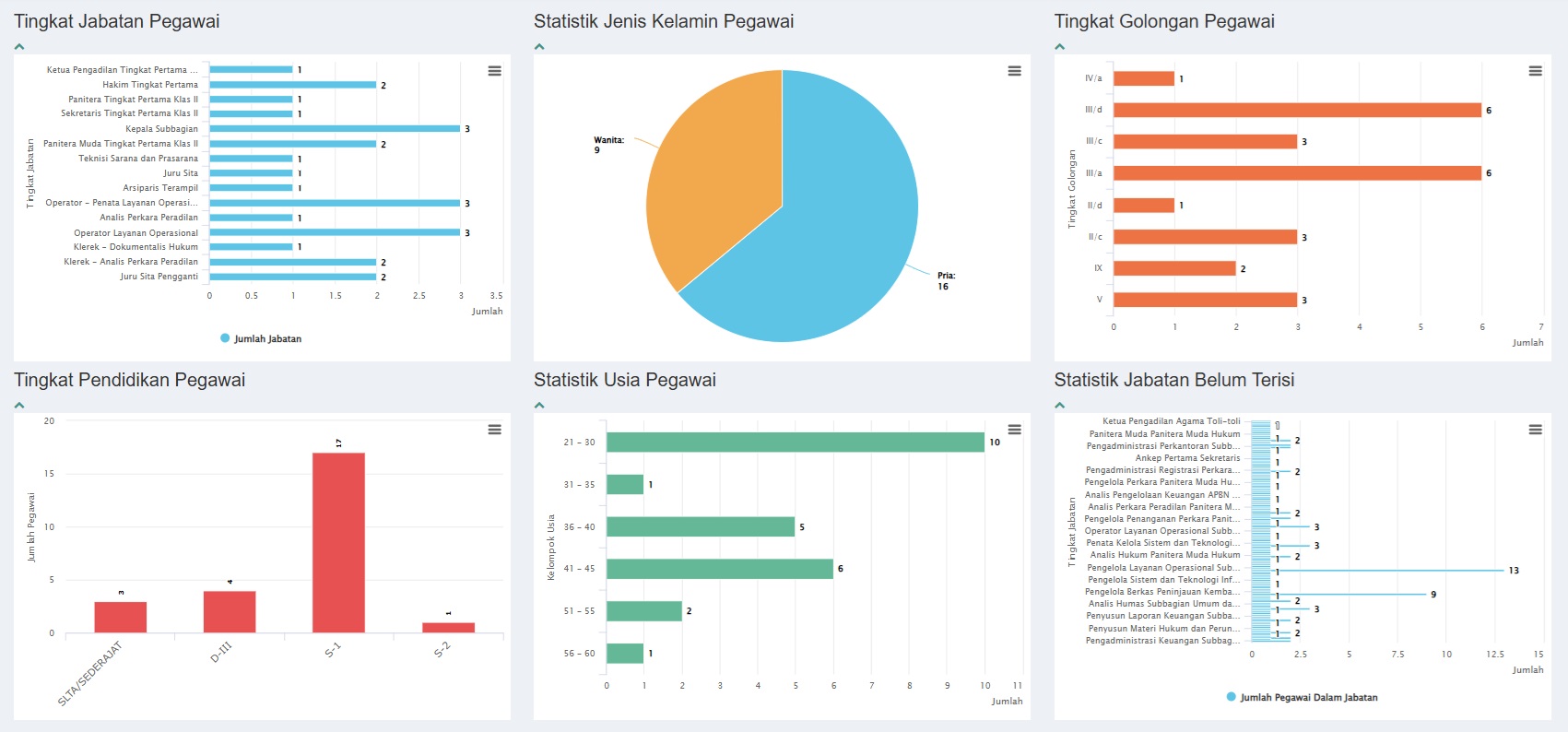This screenshot has height=732, width=1568.
Task: Click the Arsiparis Terampil axis label
Action: point(160,188)
